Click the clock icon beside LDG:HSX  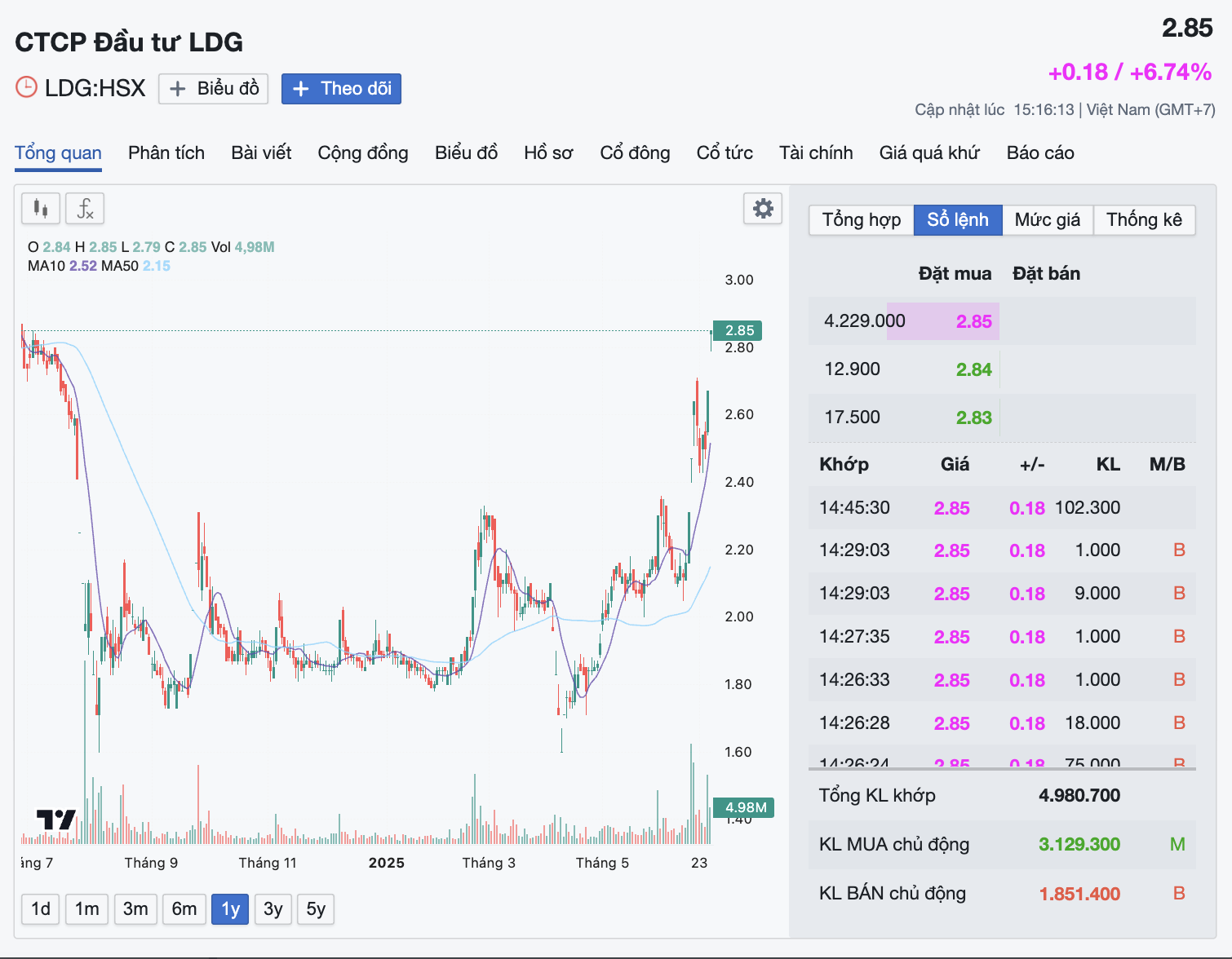pyautogui.click(x=27, y=87)
